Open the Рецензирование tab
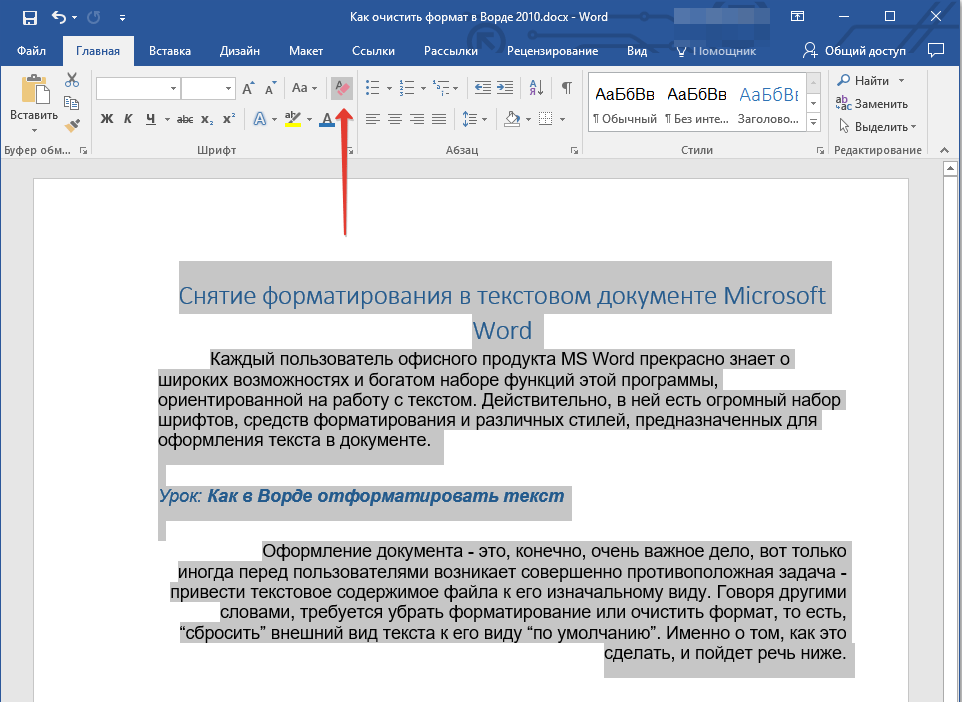This screenshot has width=962, height=702. 552,51
